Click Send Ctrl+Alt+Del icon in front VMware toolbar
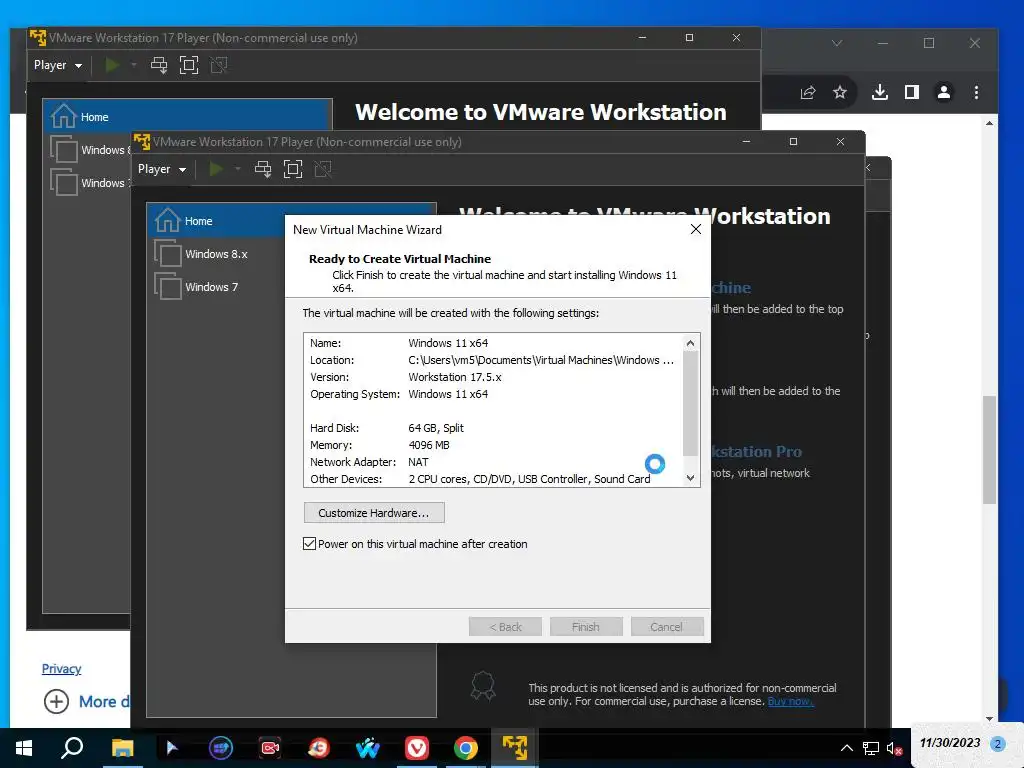1024x768 pixels. point(263,169)
